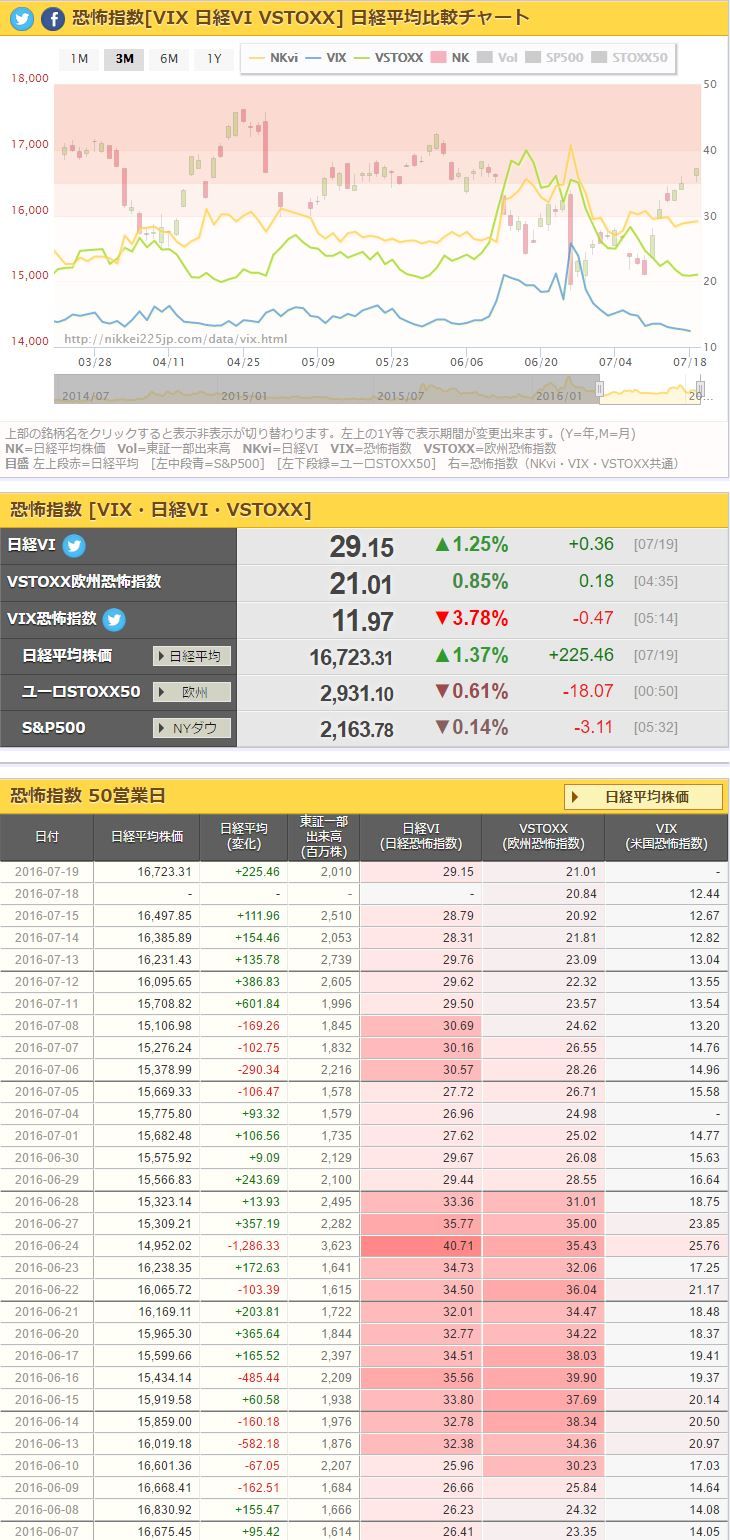Click the VIX (米国恐怖指数) column header
Image resolution: width=730 pixels, height=1540 pixels.
point(666,837)
